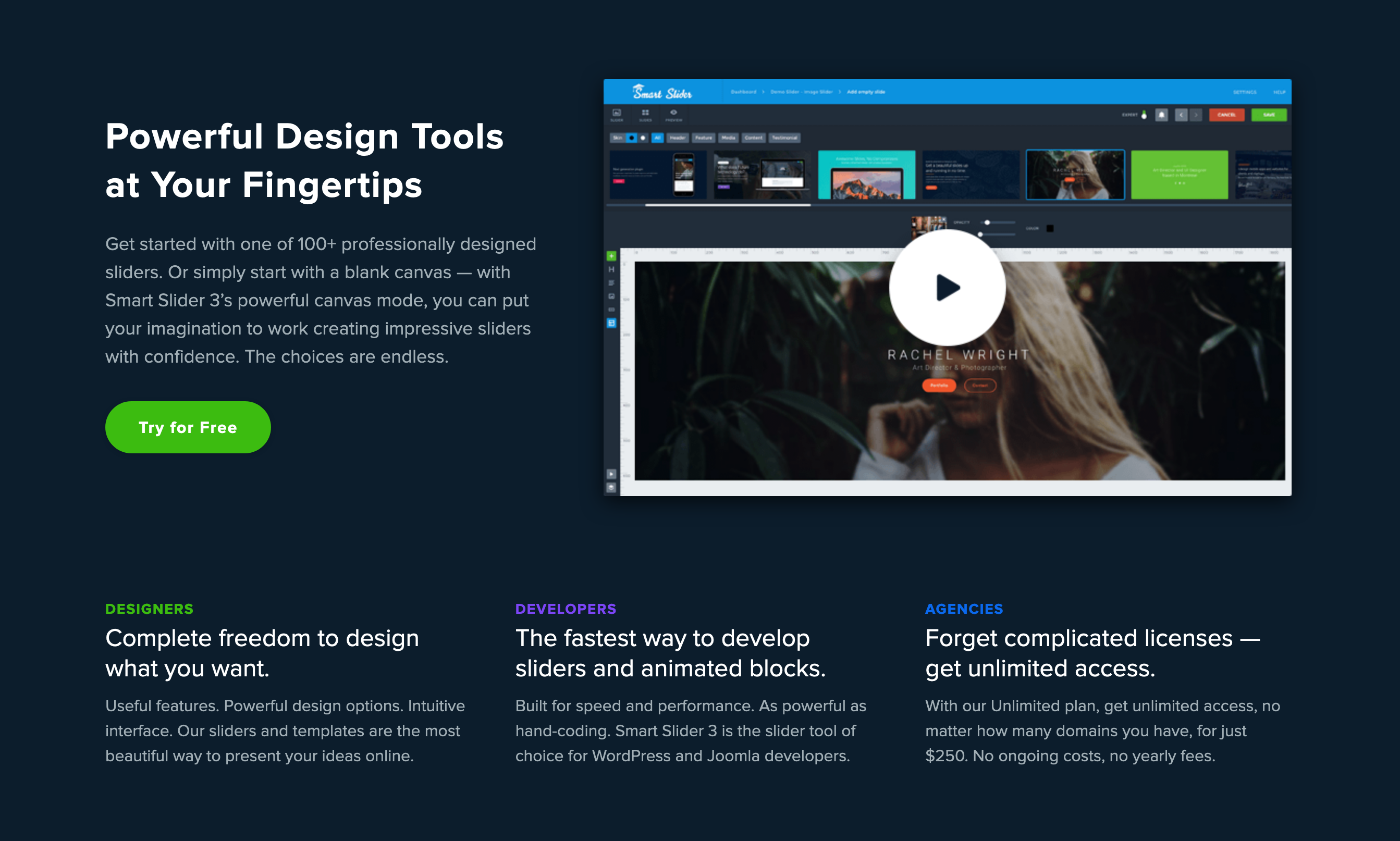Click the notification bell icon in editor
1400x841 pixels.
(x=1161, y=115)
